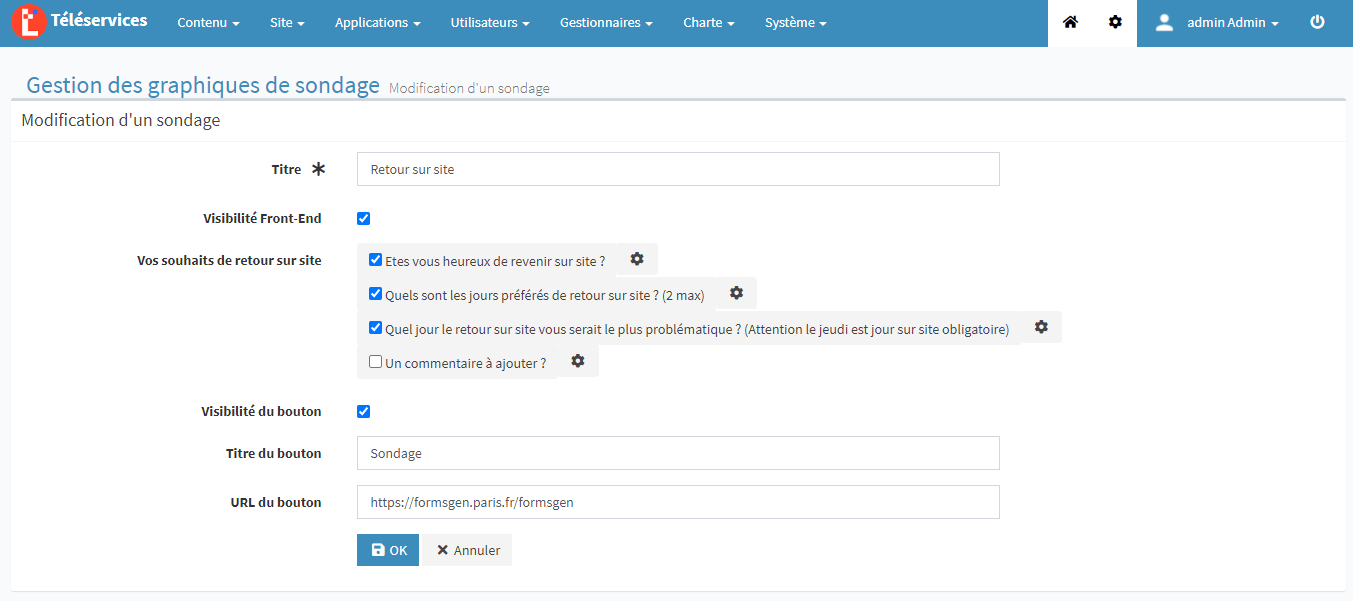Enable 'Un commentaire à ajouter ?' checkbox
Image resolution: width=1353 pixels, height=601 pixels.
[x=376, y=362]
